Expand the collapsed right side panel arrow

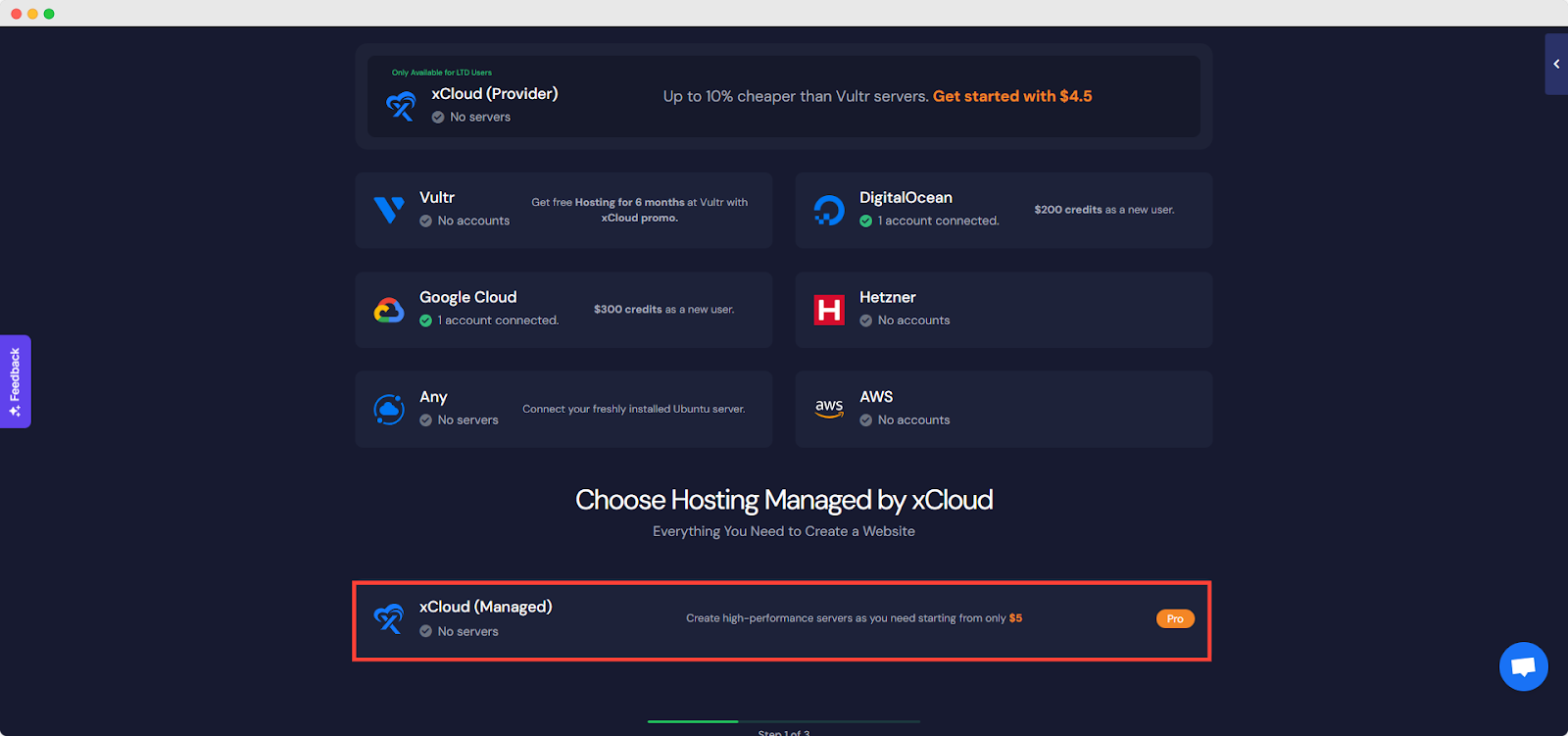click(1556, 65)
